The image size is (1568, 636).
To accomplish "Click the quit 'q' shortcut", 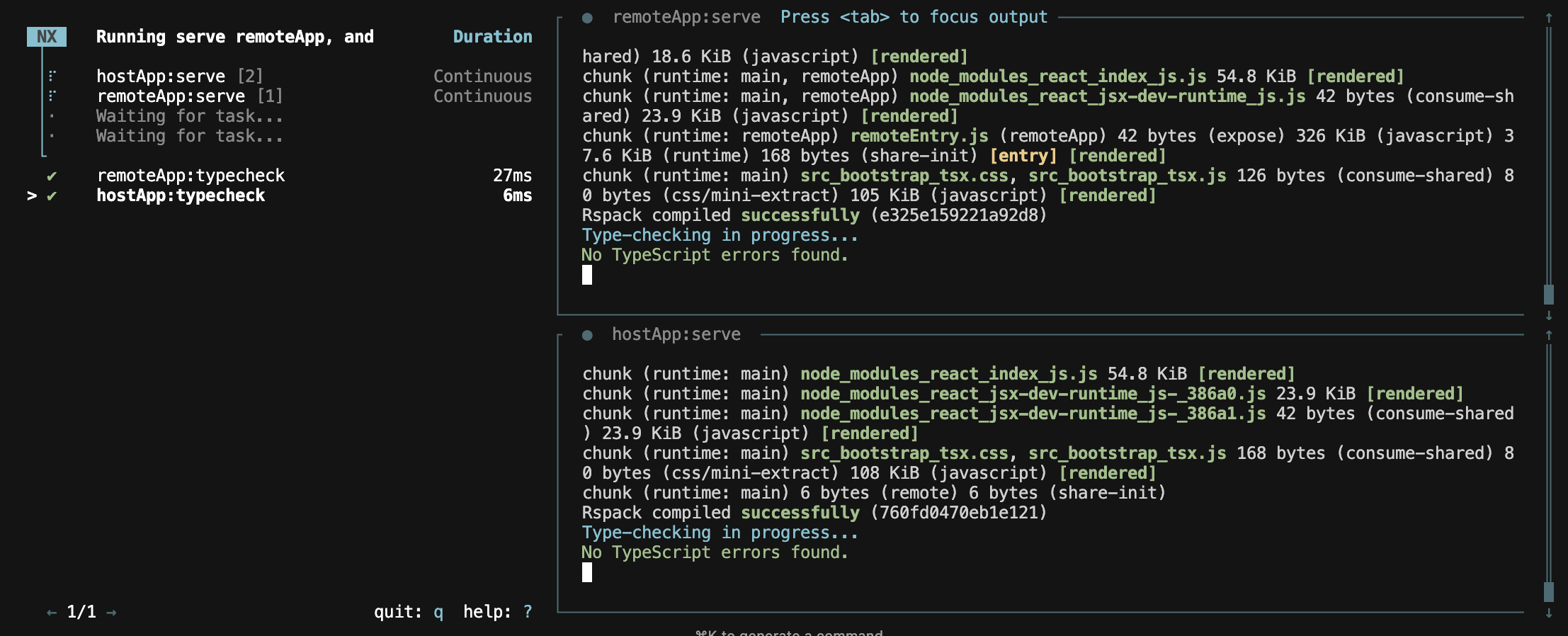I will (438, 612).
